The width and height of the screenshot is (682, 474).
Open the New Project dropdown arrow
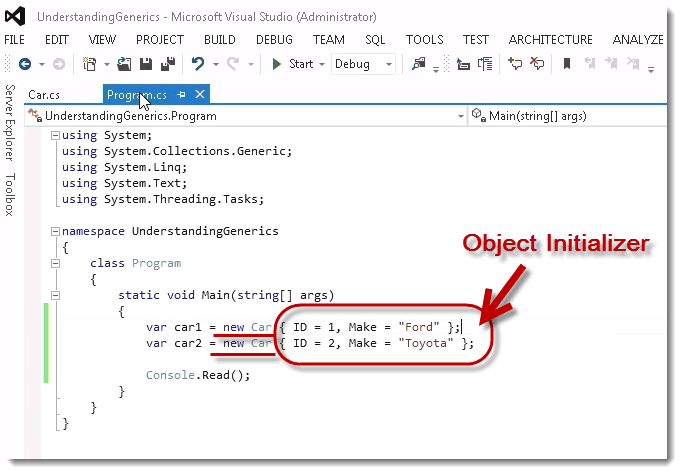coord(107,64)
